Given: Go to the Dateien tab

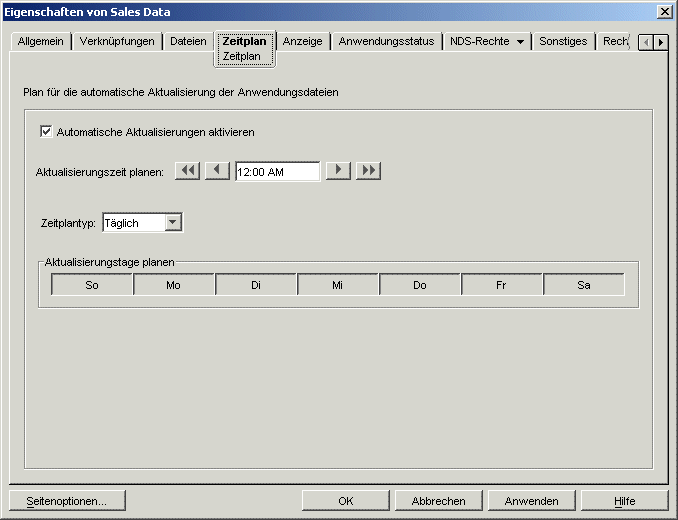Looking at the screenshot, I should click(x=188, y=41).
